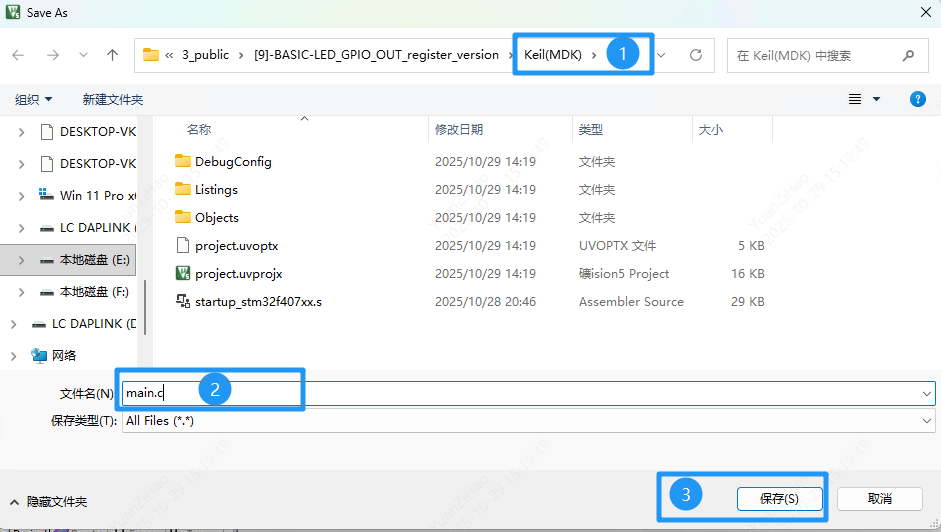
Task: Sort by 修改日期 column header
Action: (459, 130)
